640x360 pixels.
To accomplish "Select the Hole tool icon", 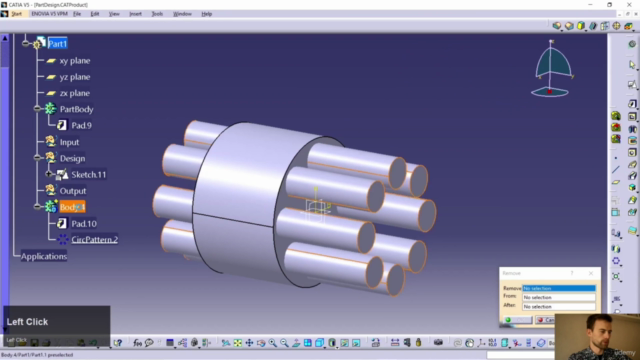I will coord(632,153).
